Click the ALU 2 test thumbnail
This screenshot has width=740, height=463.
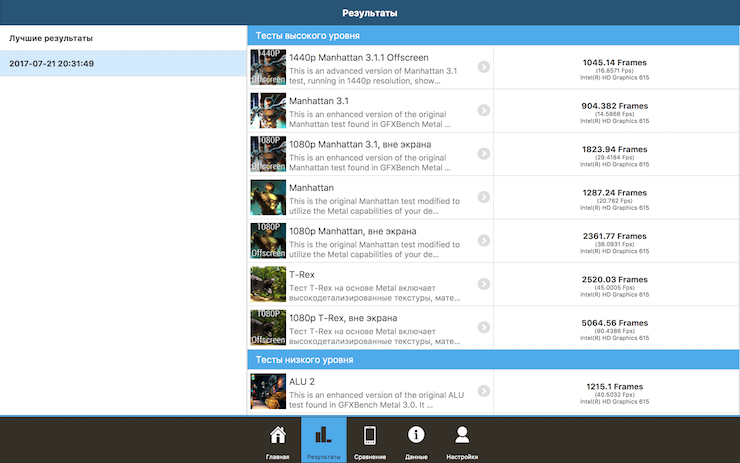pyautogui.click(x=268, y=391)
